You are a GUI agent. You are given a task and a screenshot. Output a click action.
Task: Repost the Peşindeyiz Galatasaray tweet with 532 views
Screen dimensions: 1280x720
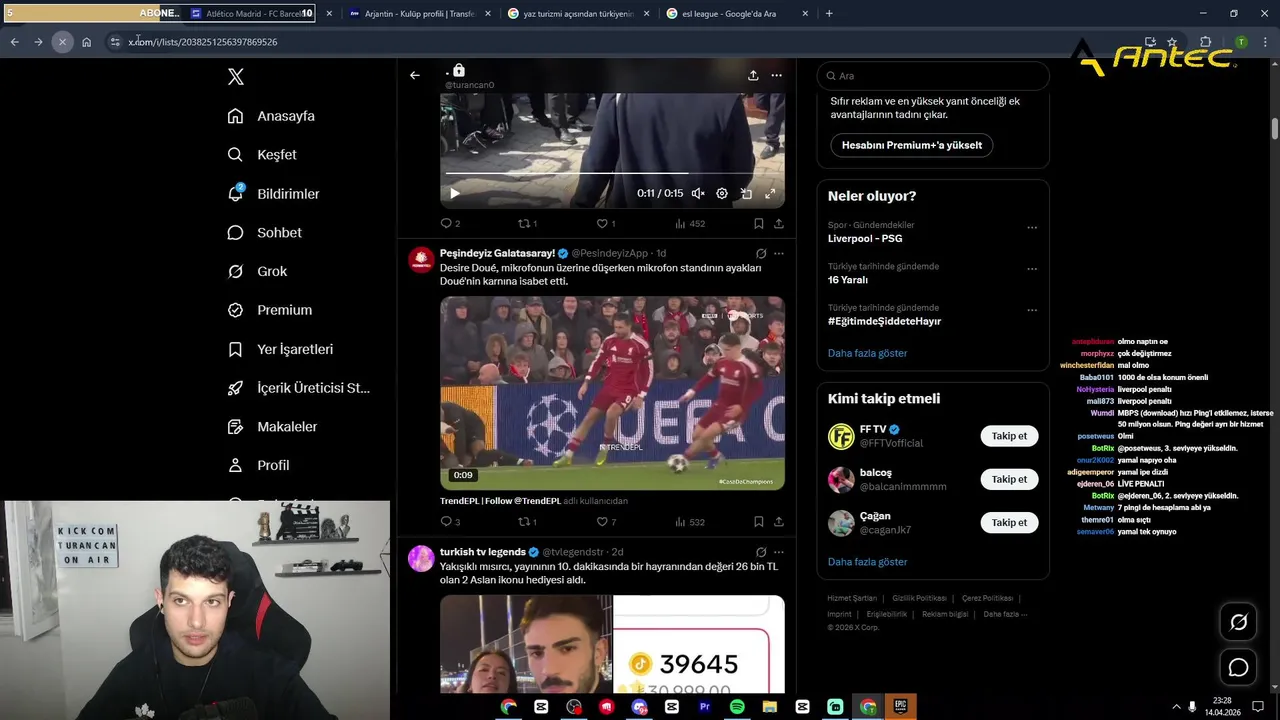tap(527, 522)
